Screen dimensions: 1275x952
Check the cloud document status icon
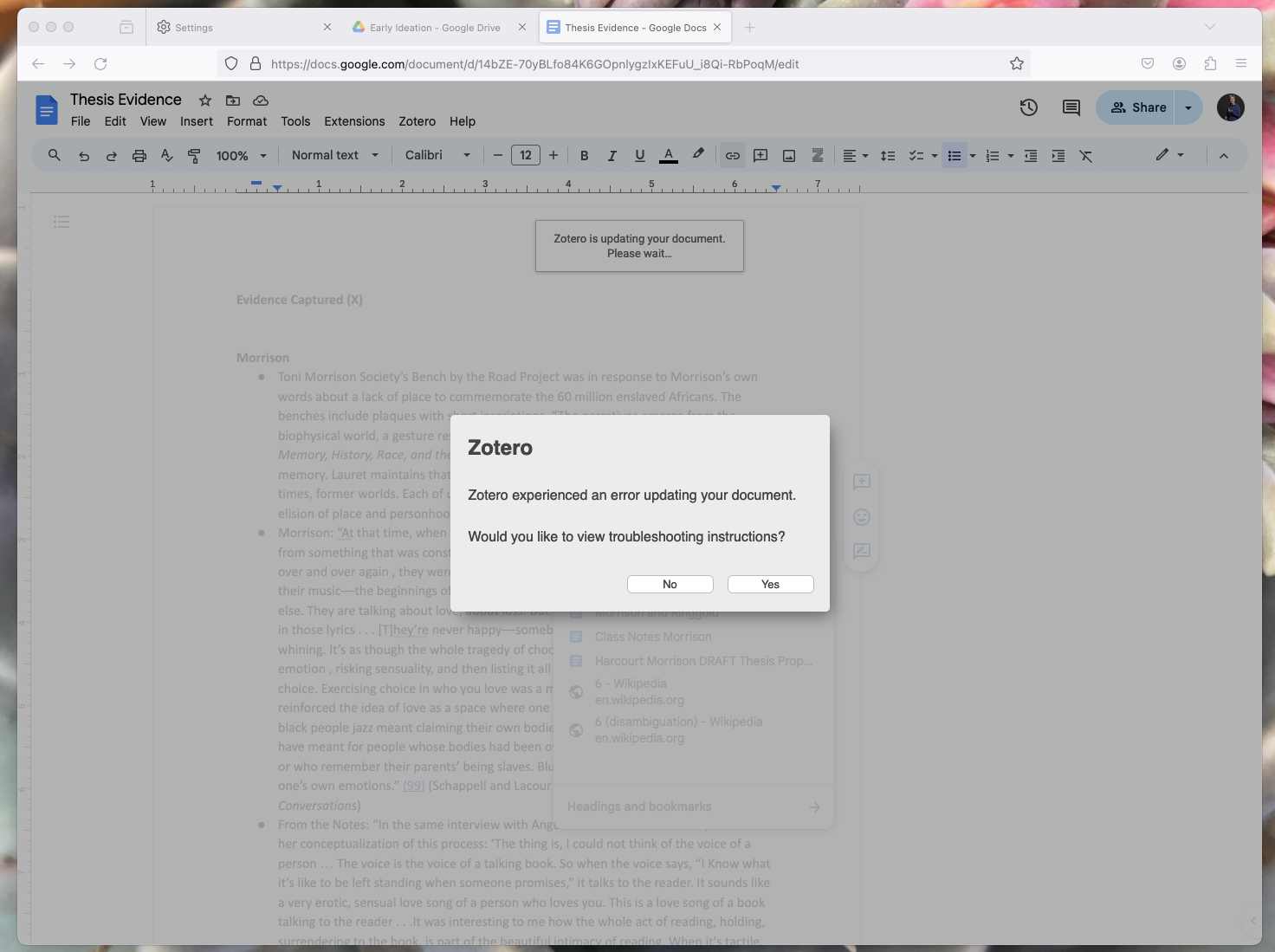261,100
